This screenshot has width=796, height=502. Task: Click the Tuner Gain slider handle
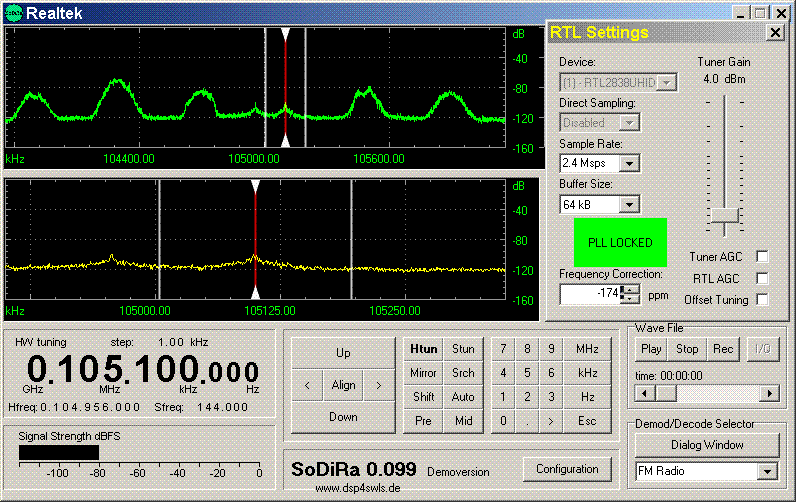coord(724,215)
